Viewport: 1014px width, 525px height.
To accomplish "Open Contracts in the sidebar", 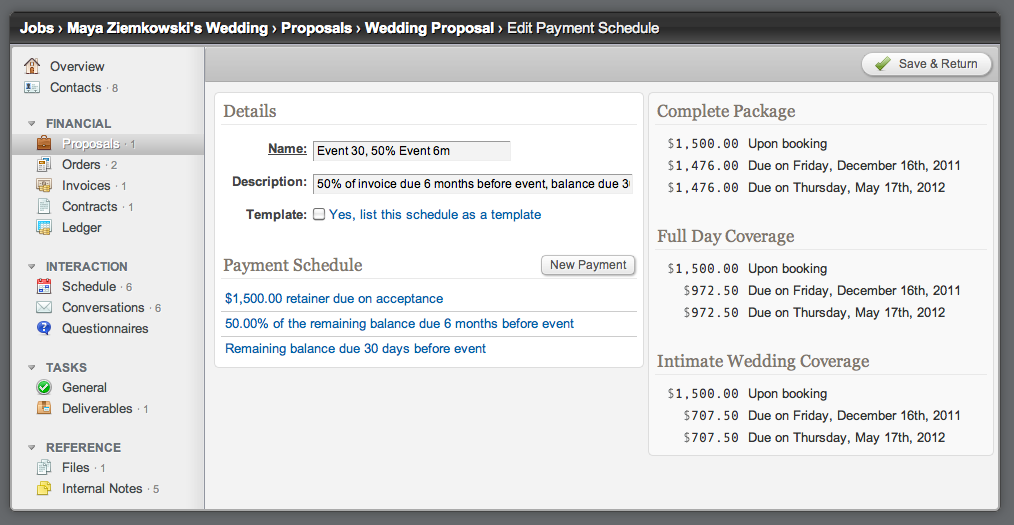I will [x=89, y=206].
